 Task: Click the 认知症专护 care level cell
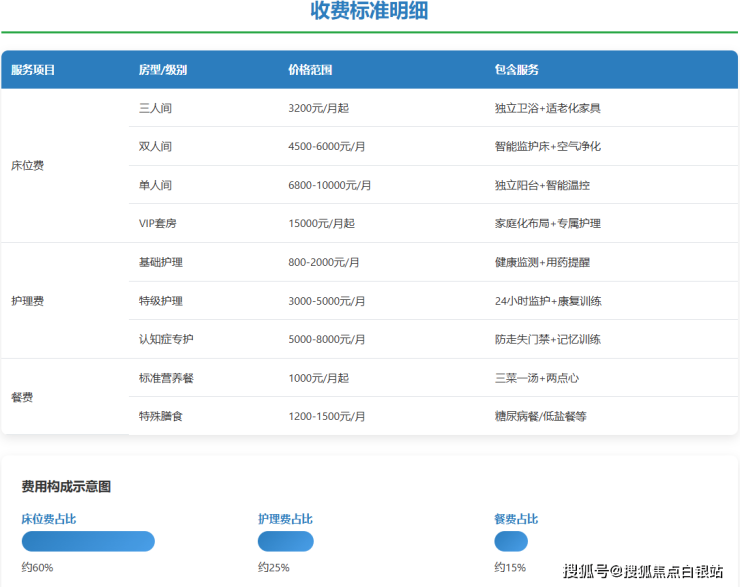(166, 339)
